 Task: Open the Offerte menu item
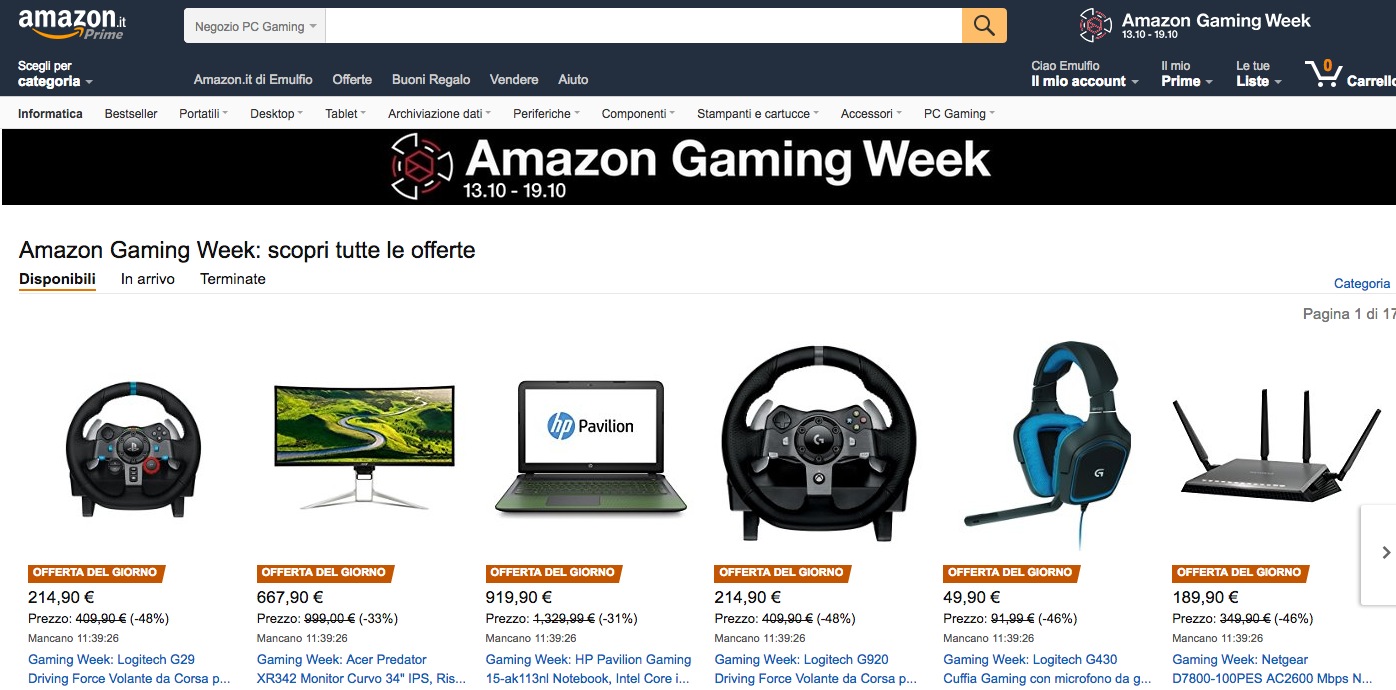tap(352, 79)
